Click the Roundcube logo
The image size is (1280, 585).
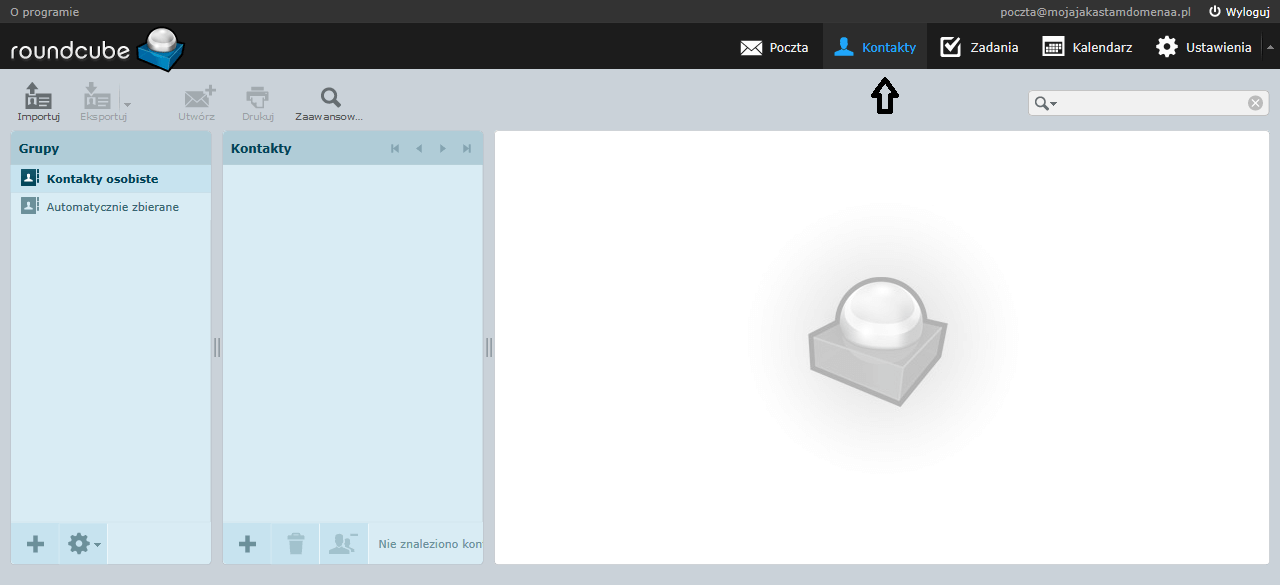pos(97,48)
